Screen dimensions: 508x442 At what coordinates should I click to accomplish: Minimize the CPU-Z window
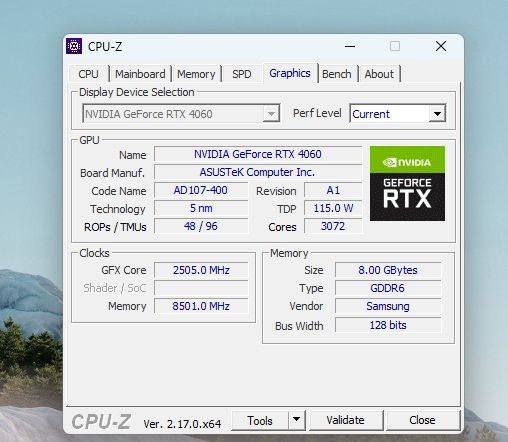350,46
